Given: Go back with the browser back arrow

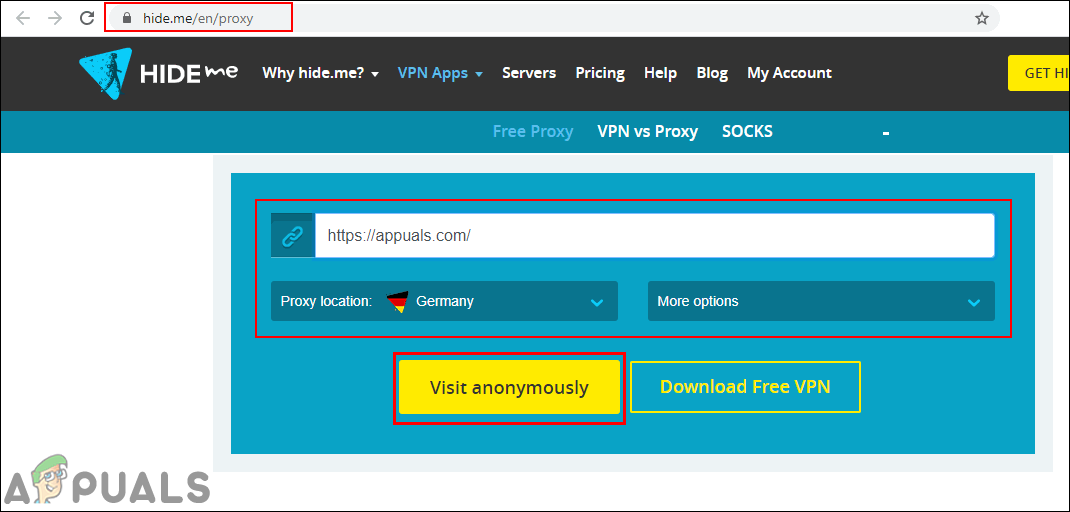Looking at the screenshot, I should (23, 18).
